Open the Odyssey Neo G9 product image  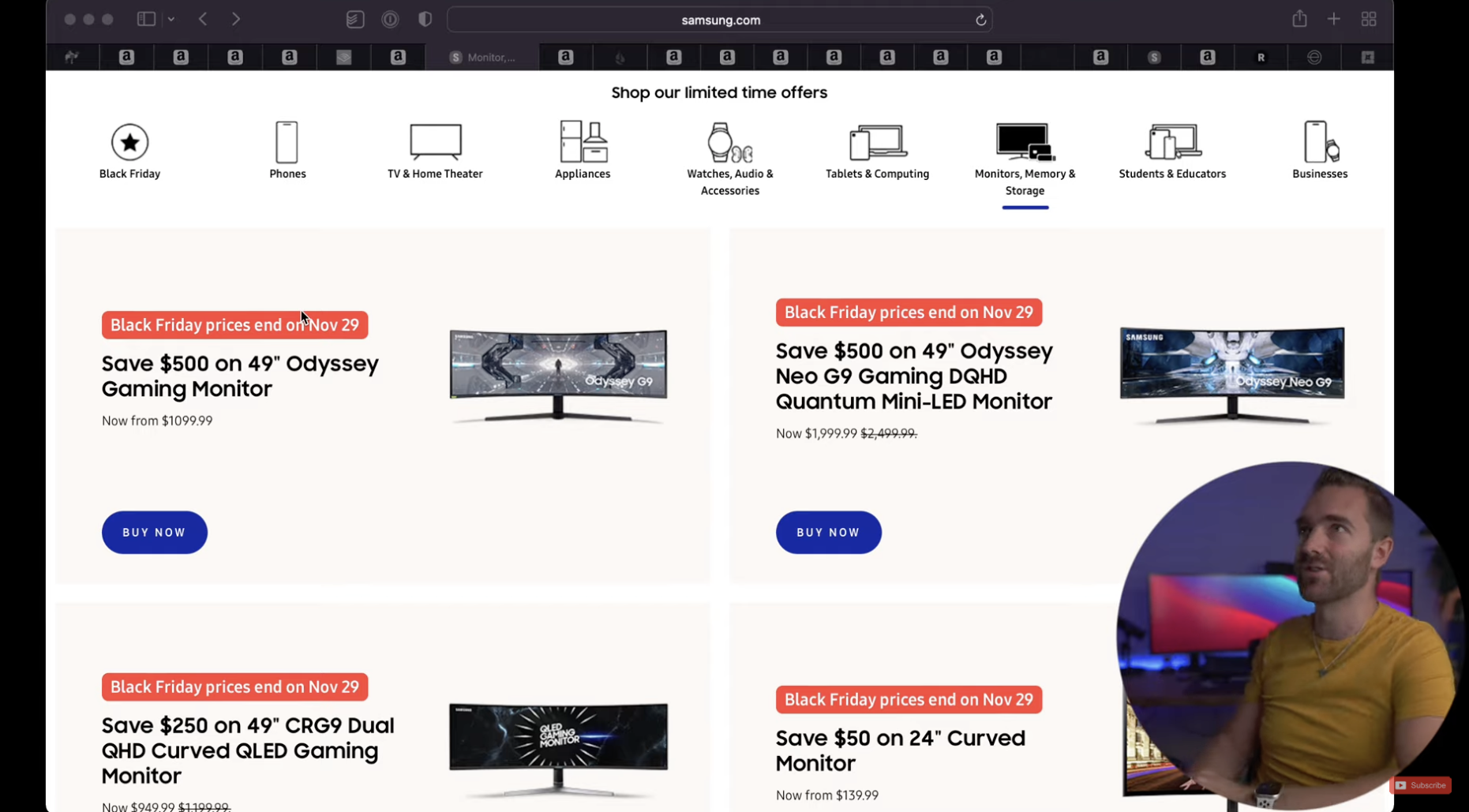1231,376
